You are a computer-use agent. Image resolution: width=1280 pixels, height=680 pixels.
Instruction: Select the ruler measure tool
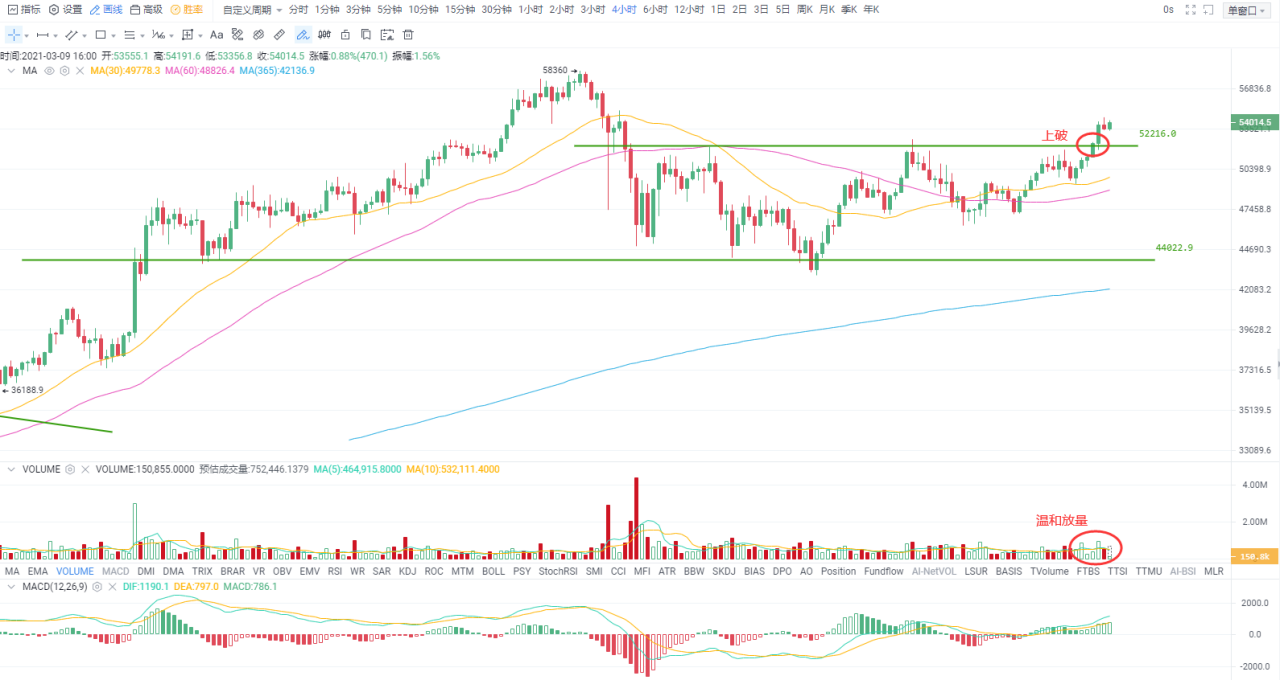[279, 35]
